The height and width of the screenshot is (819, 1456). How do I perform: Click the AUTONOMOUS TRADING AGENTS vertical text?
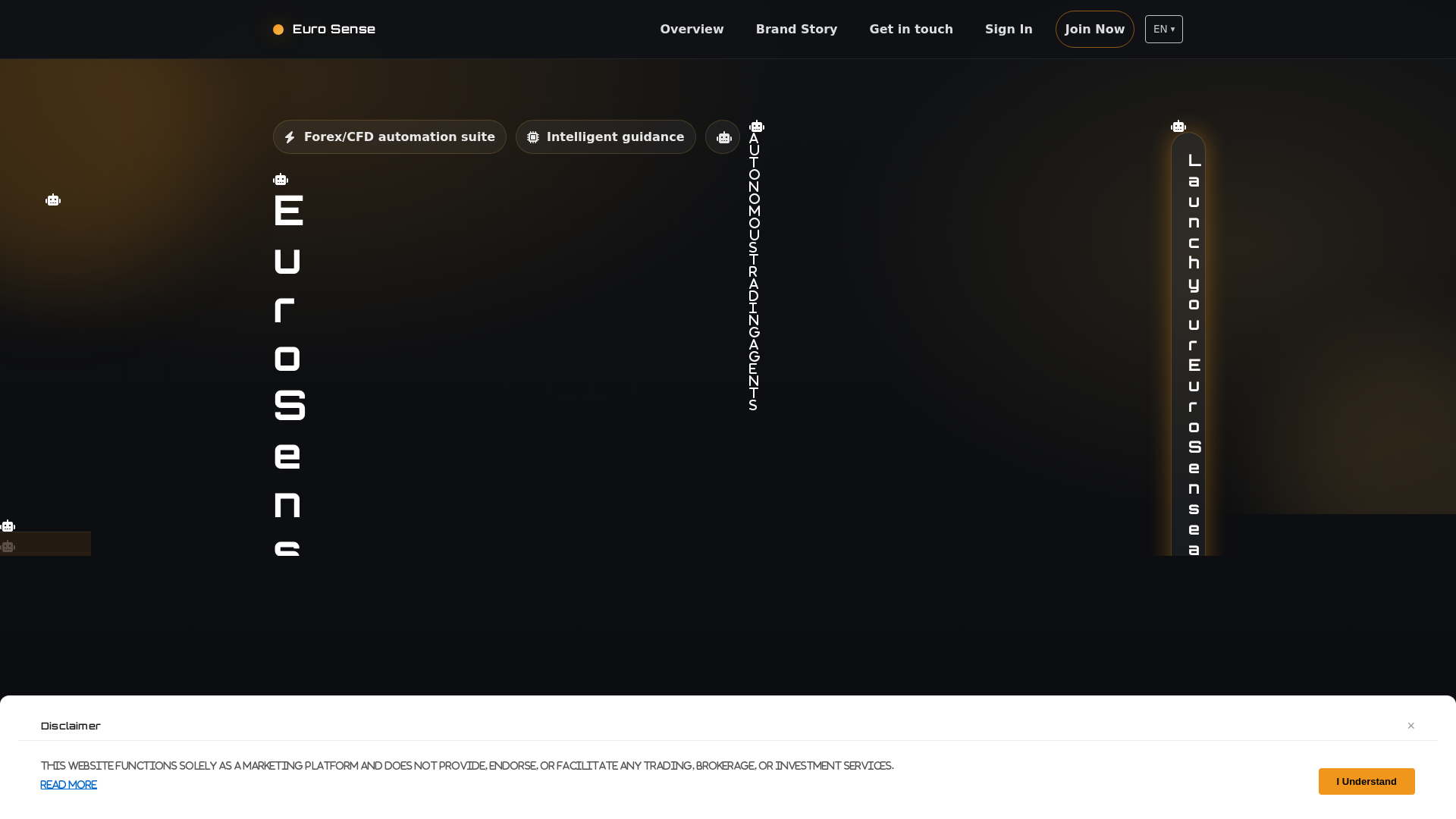(754, 271)
